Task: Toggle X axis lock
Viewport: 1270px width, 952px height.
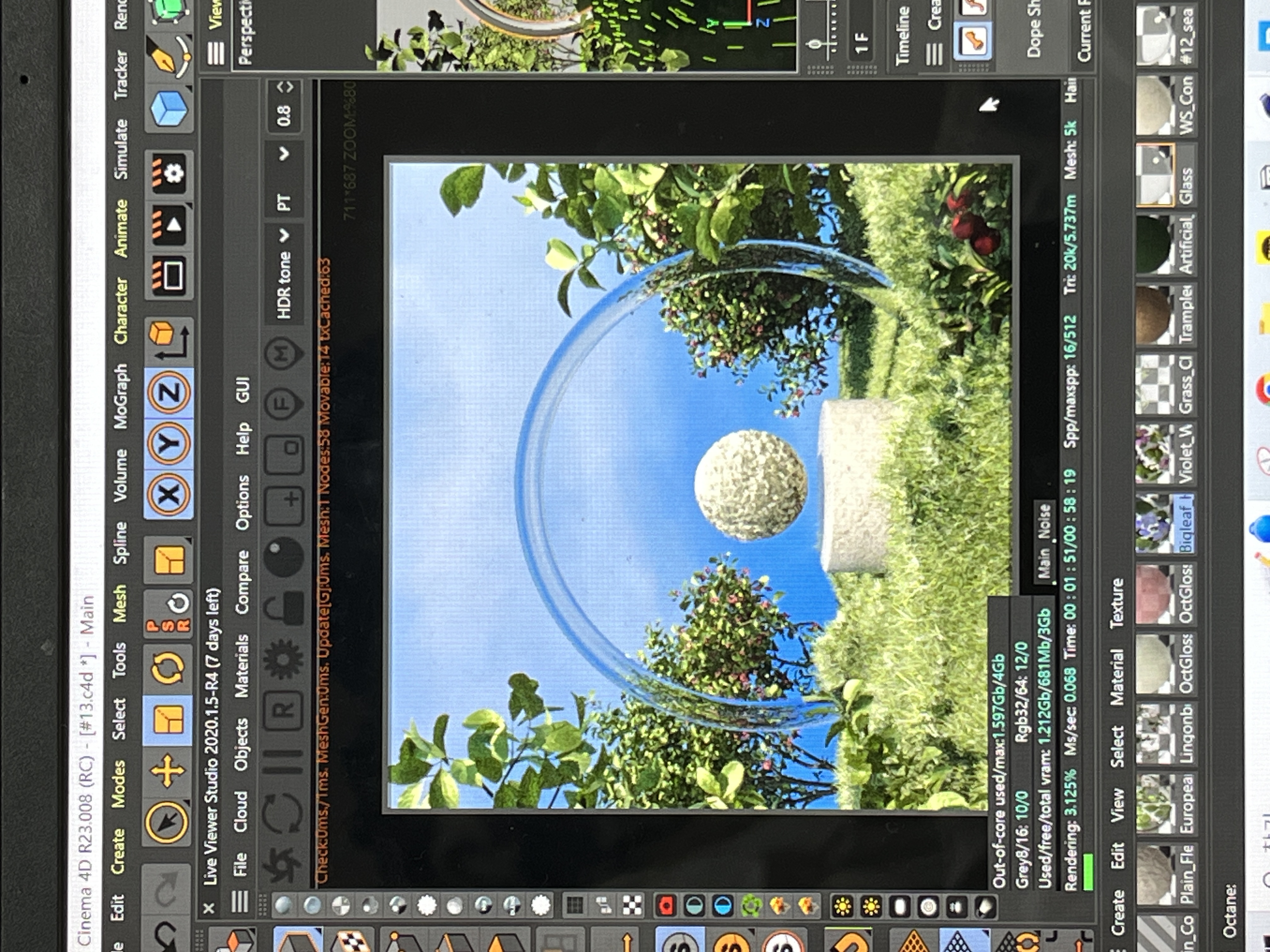Action: tap(168, 495)
